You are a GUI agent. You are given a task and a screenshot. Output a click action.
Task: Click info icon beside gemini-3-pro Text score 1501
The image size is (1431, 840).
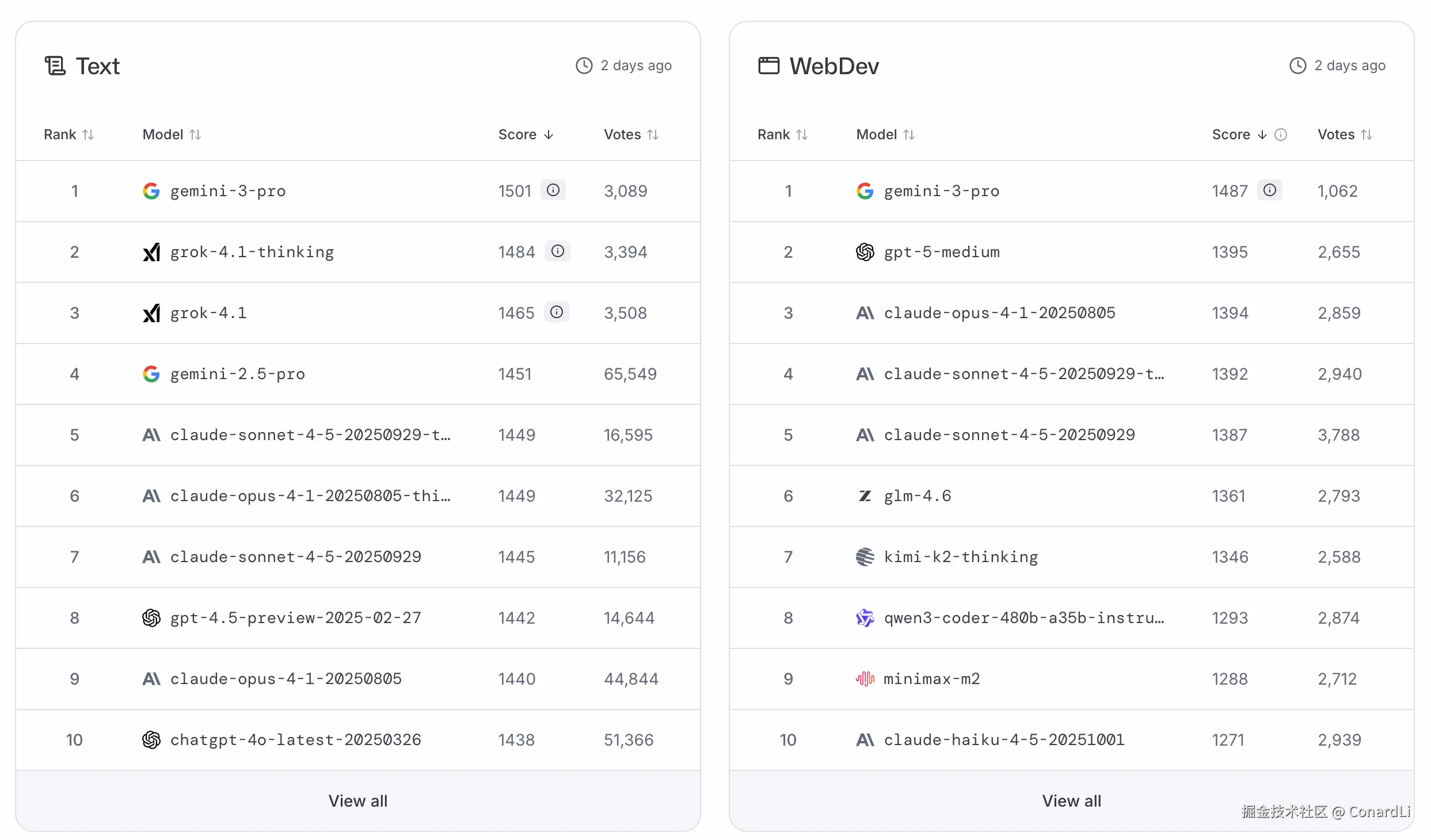tap(553, 190)
